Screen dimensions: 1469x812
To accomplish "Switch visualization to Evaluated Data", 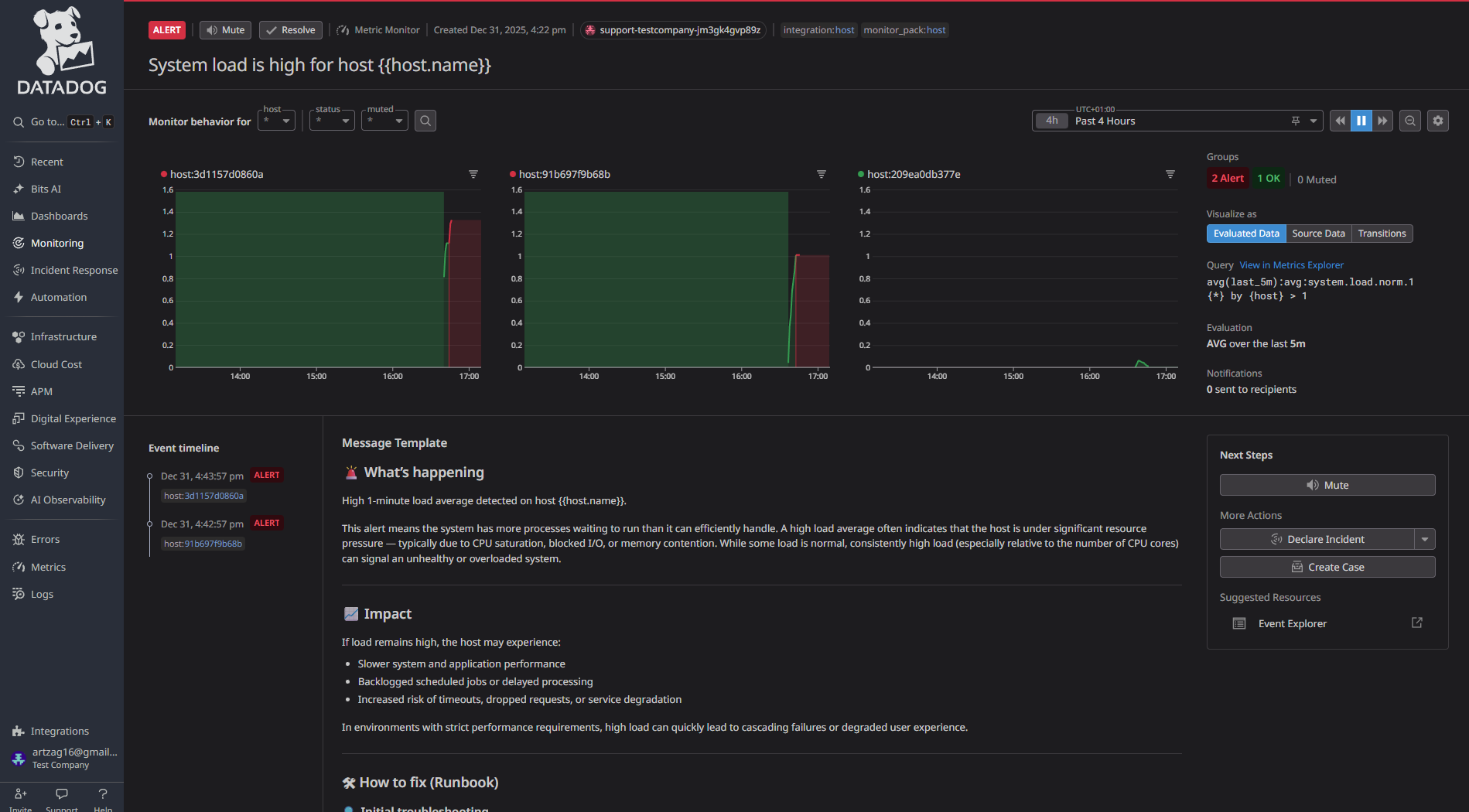I will point(1246,234).
